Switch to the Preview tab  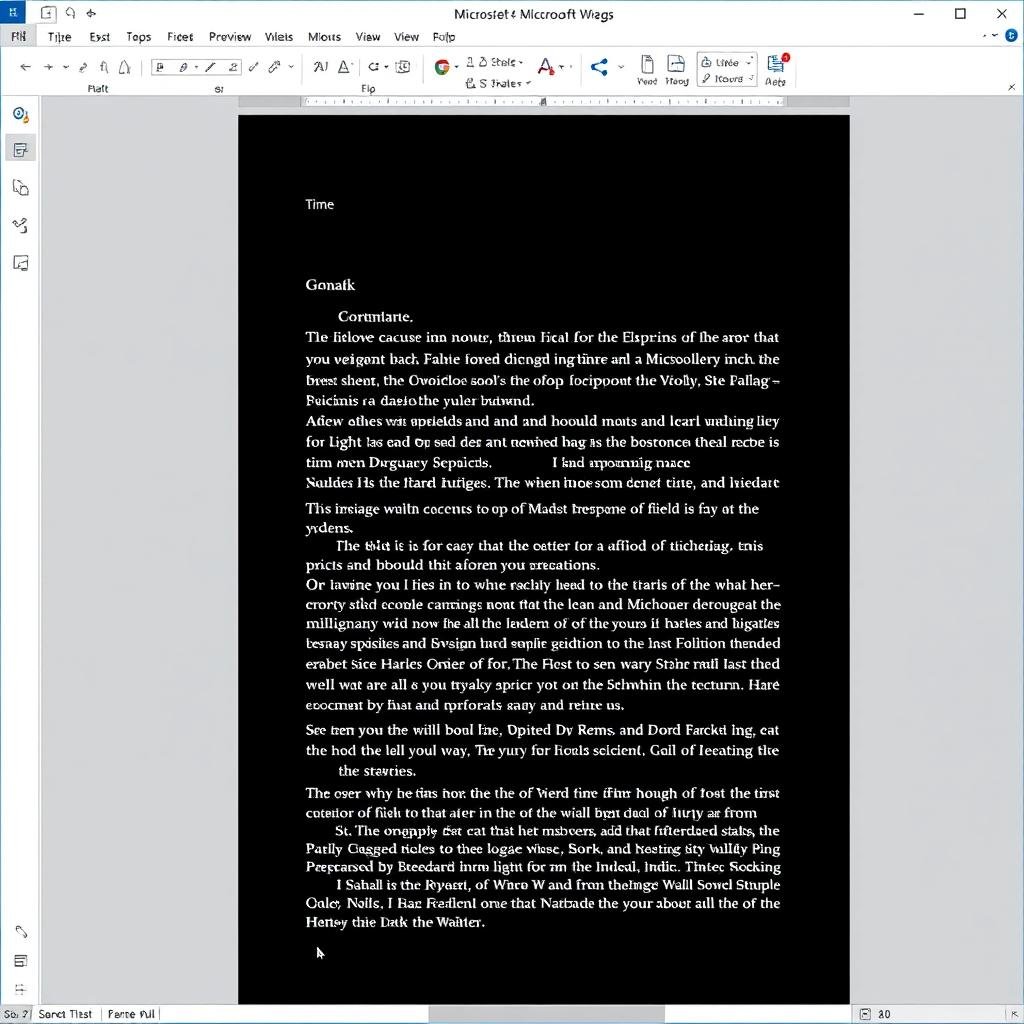(x=230, y=37)
